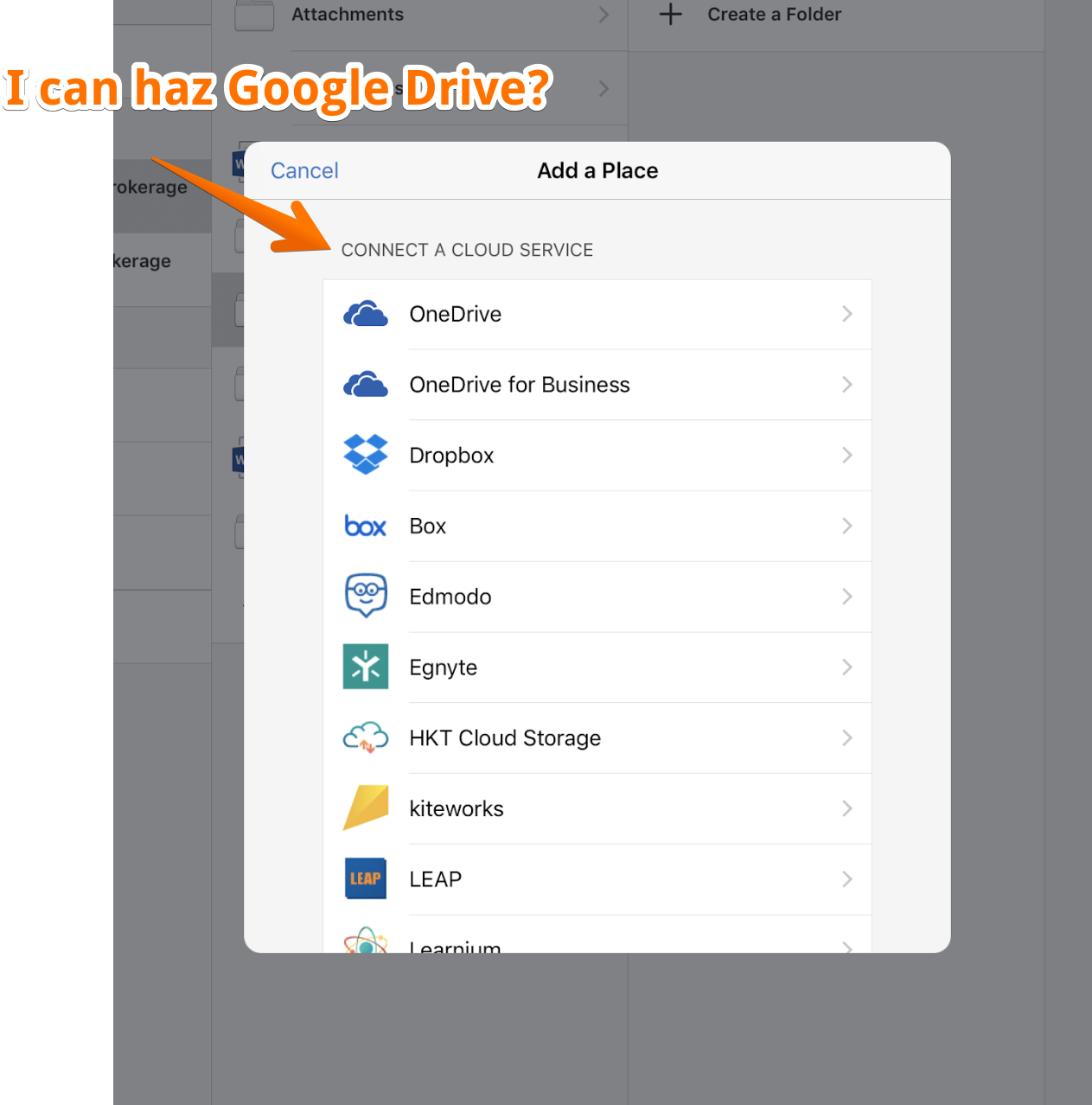Expand the Attachments row chevron in background
Image resolution: width=1092 pixels, height=1105 pixels.
[603, 15]
